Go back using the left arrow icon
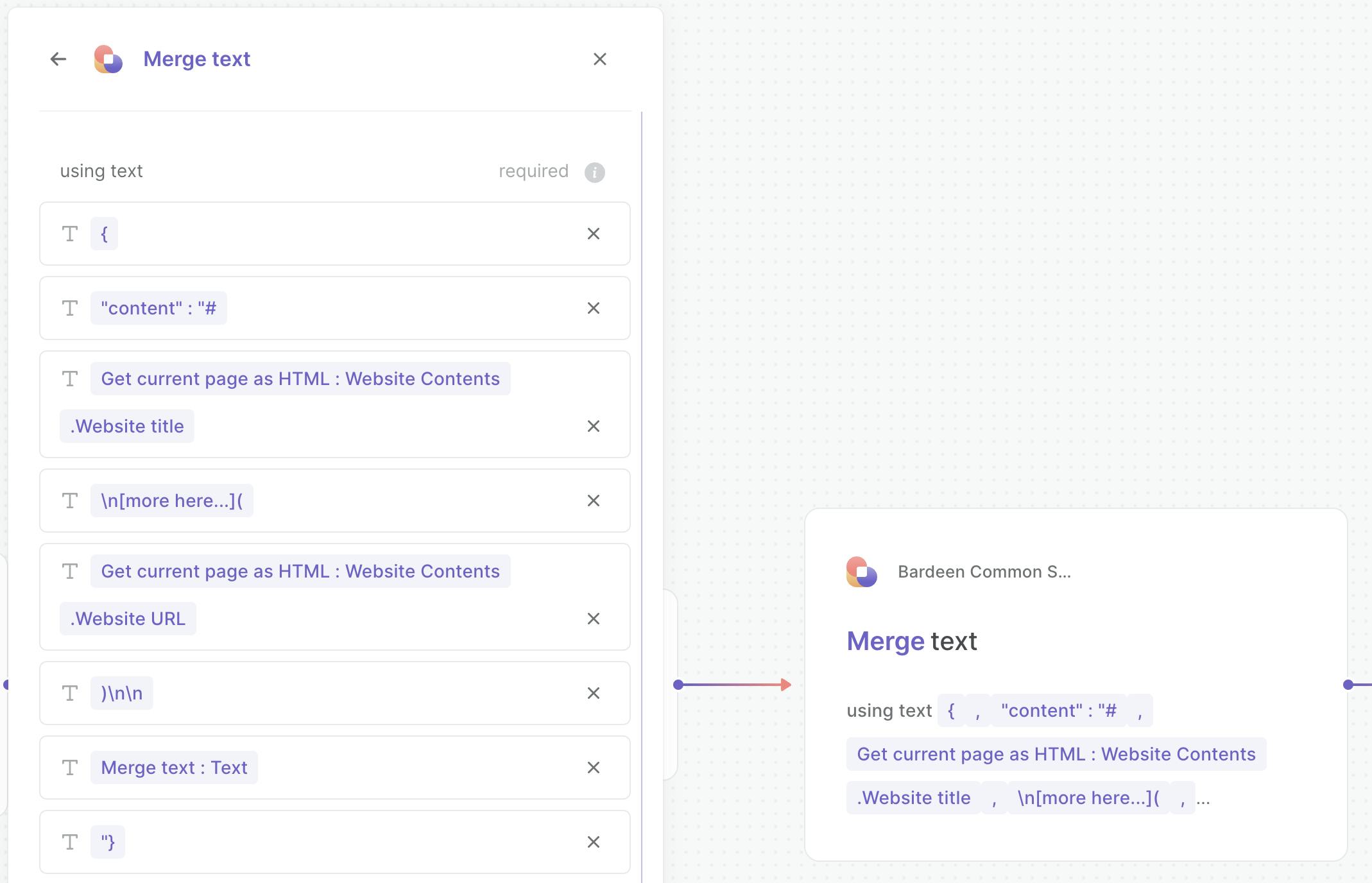This screenshot has width=1372, height=883. tap(58, 59)
